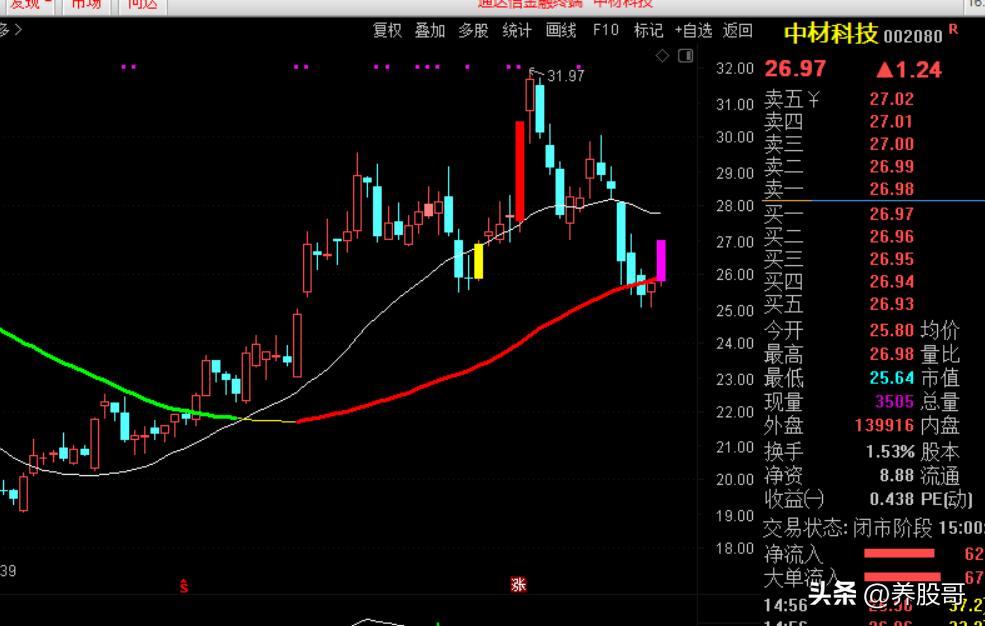This screenshot has height=626, width=985.
Task: Click the 换手 value 1.53%
Action: click(890, 451)
